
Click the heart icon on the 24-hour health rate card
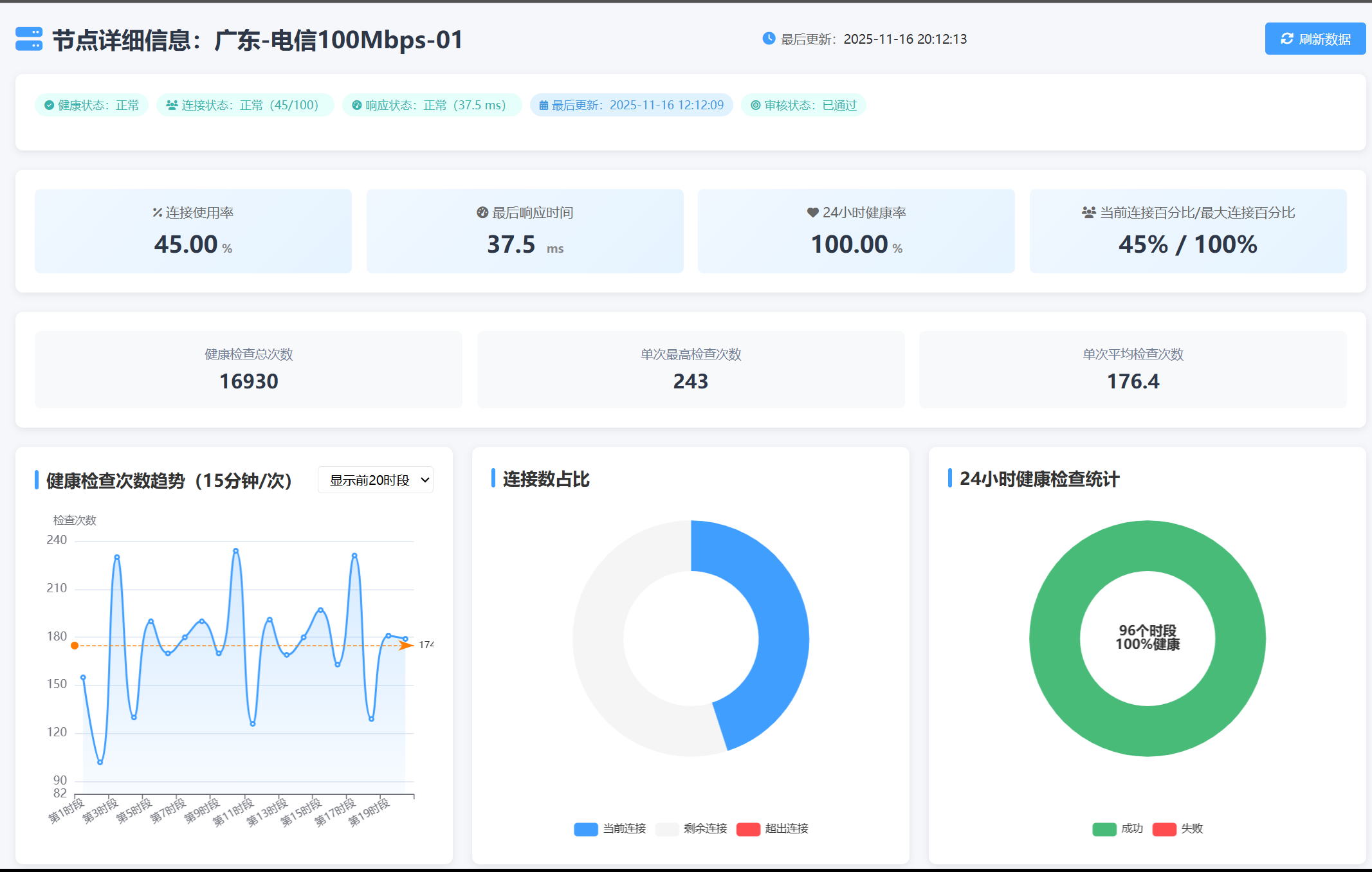point(812,213)
